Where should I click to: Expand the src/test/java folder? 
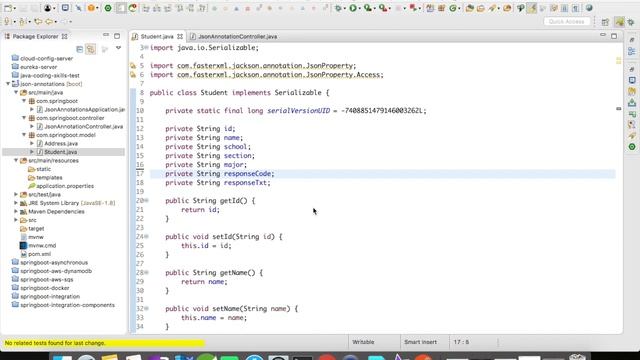(16, 194)
